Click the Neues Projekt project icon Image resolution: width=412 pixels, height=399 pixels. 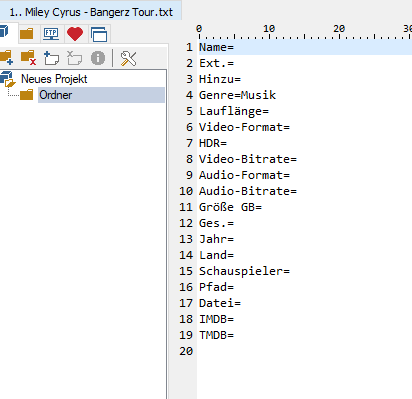point(8,79)
